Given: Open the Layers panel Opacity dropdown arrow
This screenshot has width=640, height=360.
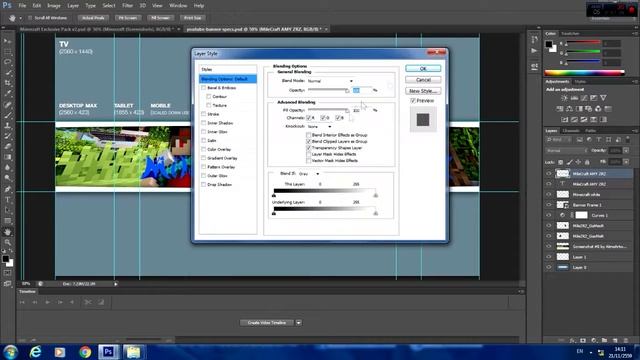Looking at the screenshot, I should 626,151.
